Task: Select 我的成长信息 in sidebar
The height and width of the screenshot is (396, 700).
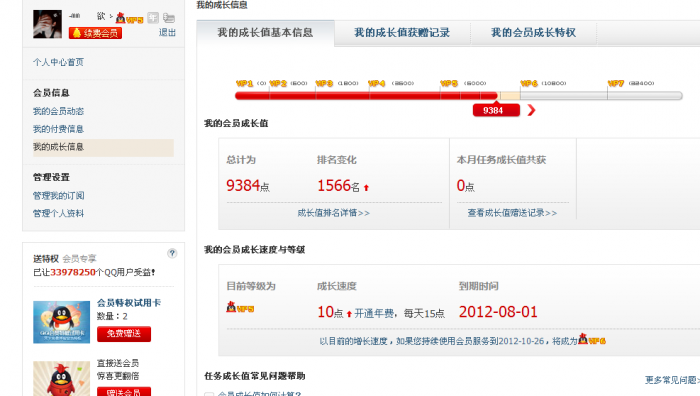Action: (x=103, y=147)
